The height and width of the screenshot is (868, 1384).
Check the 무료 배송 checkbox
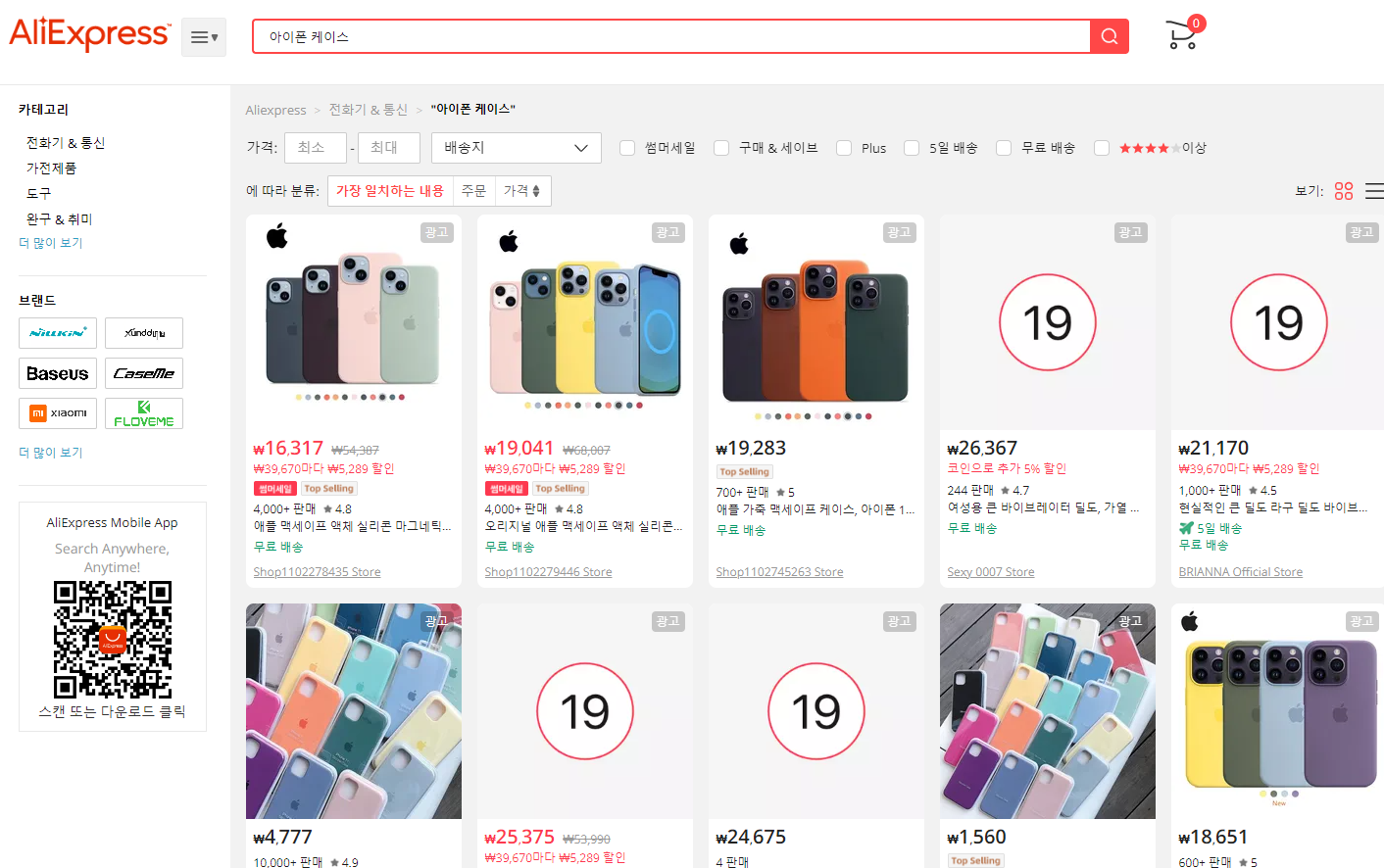tap(1004, 148)
